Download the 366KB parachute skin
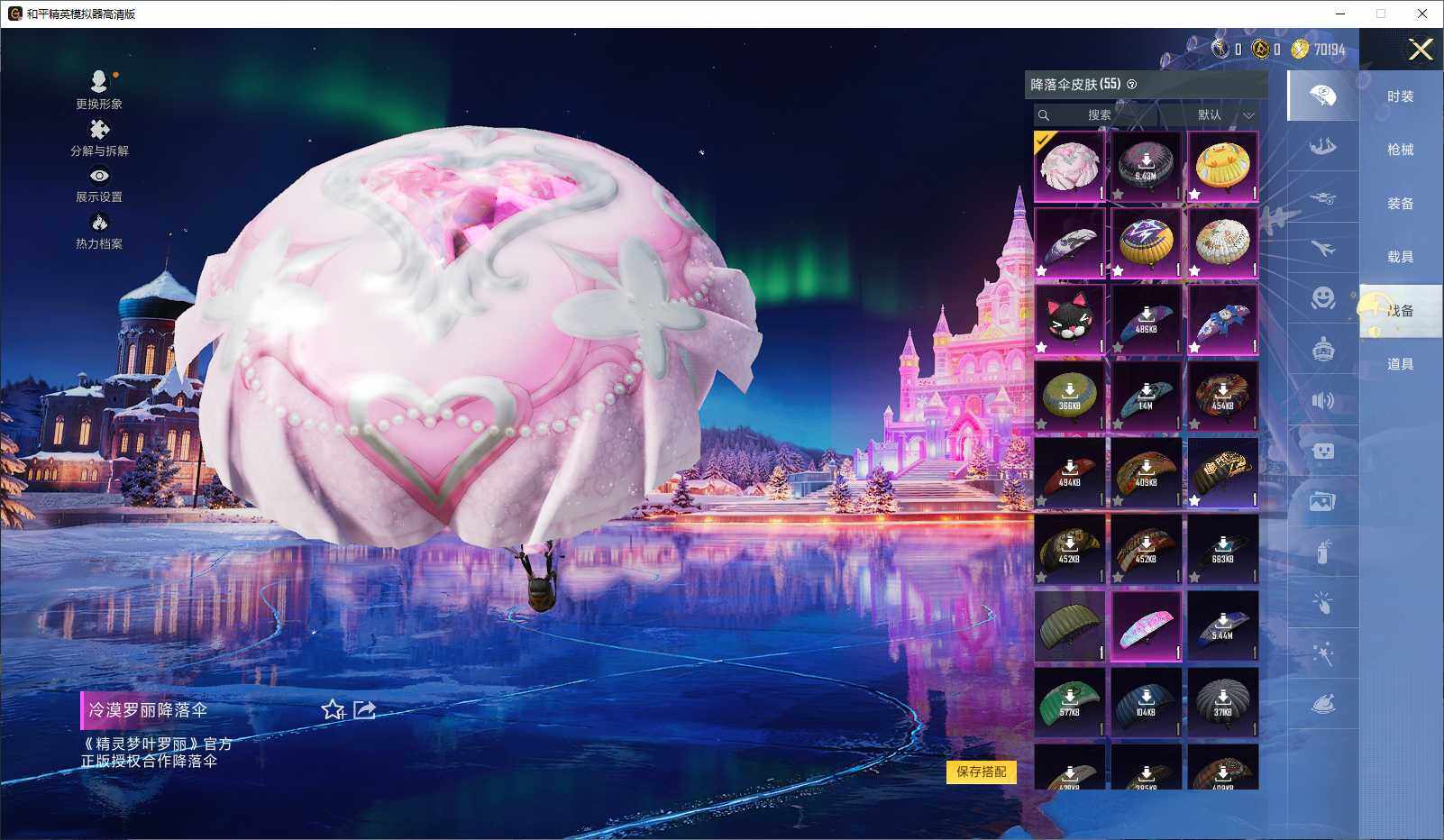Image resolution: width=1444 pixels, height=840 pixels. click(x=1070, y=397)
